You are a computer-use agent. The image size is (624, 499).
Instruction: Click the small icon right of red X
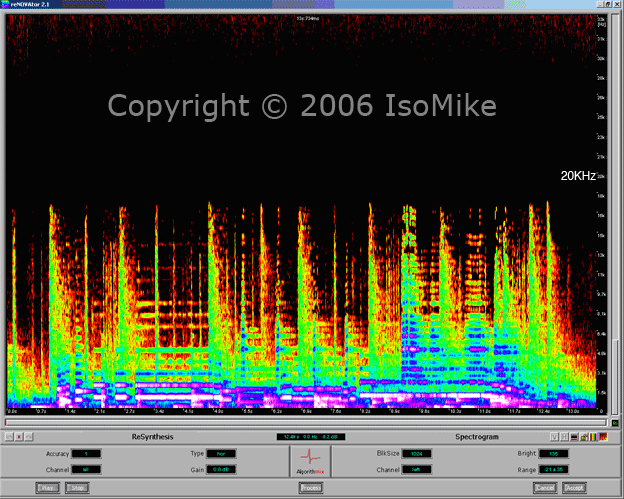click(x=29, y=437)
